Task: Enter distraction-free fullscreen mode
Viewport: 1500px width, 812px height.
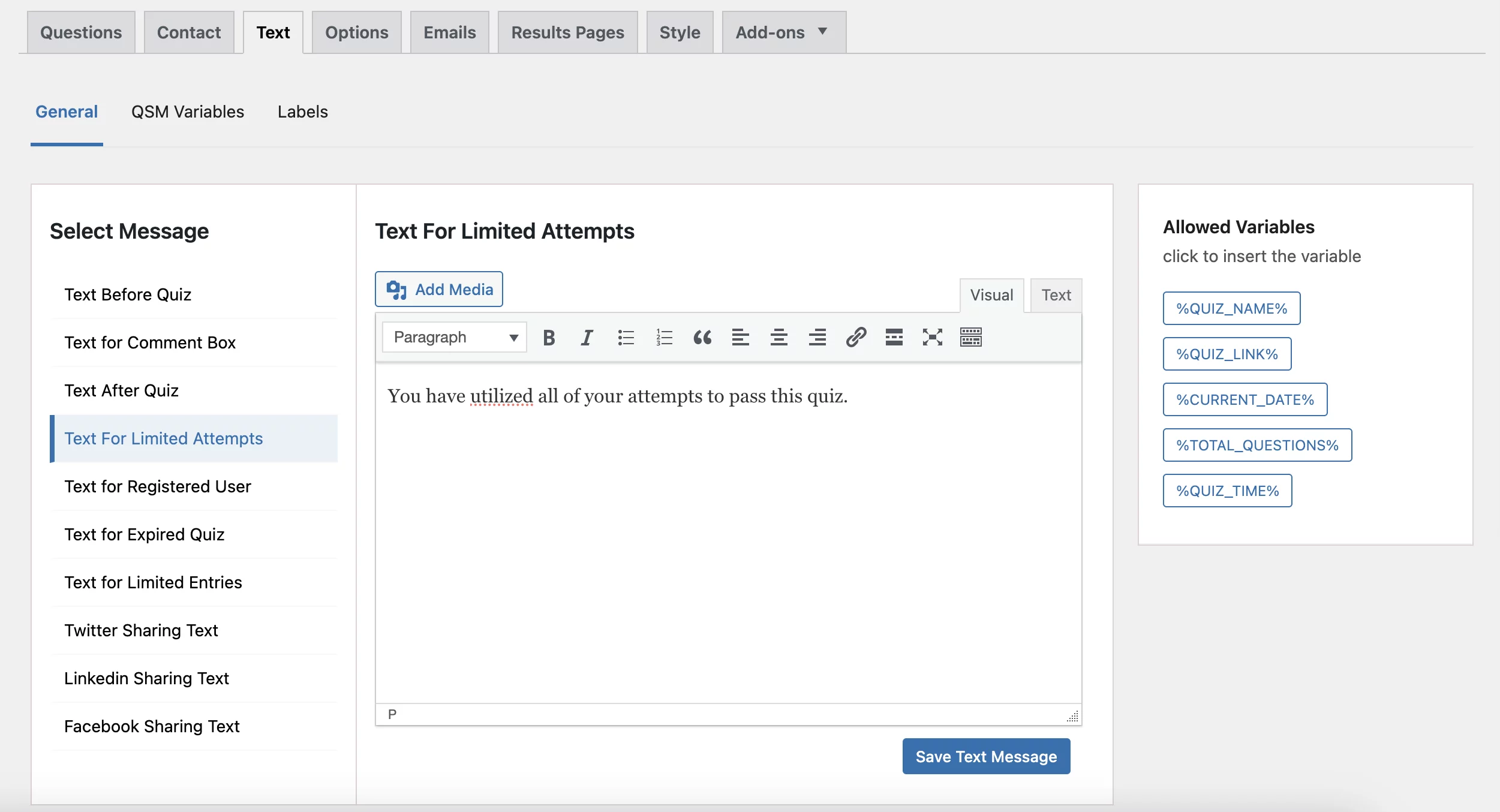Action: 932,337
